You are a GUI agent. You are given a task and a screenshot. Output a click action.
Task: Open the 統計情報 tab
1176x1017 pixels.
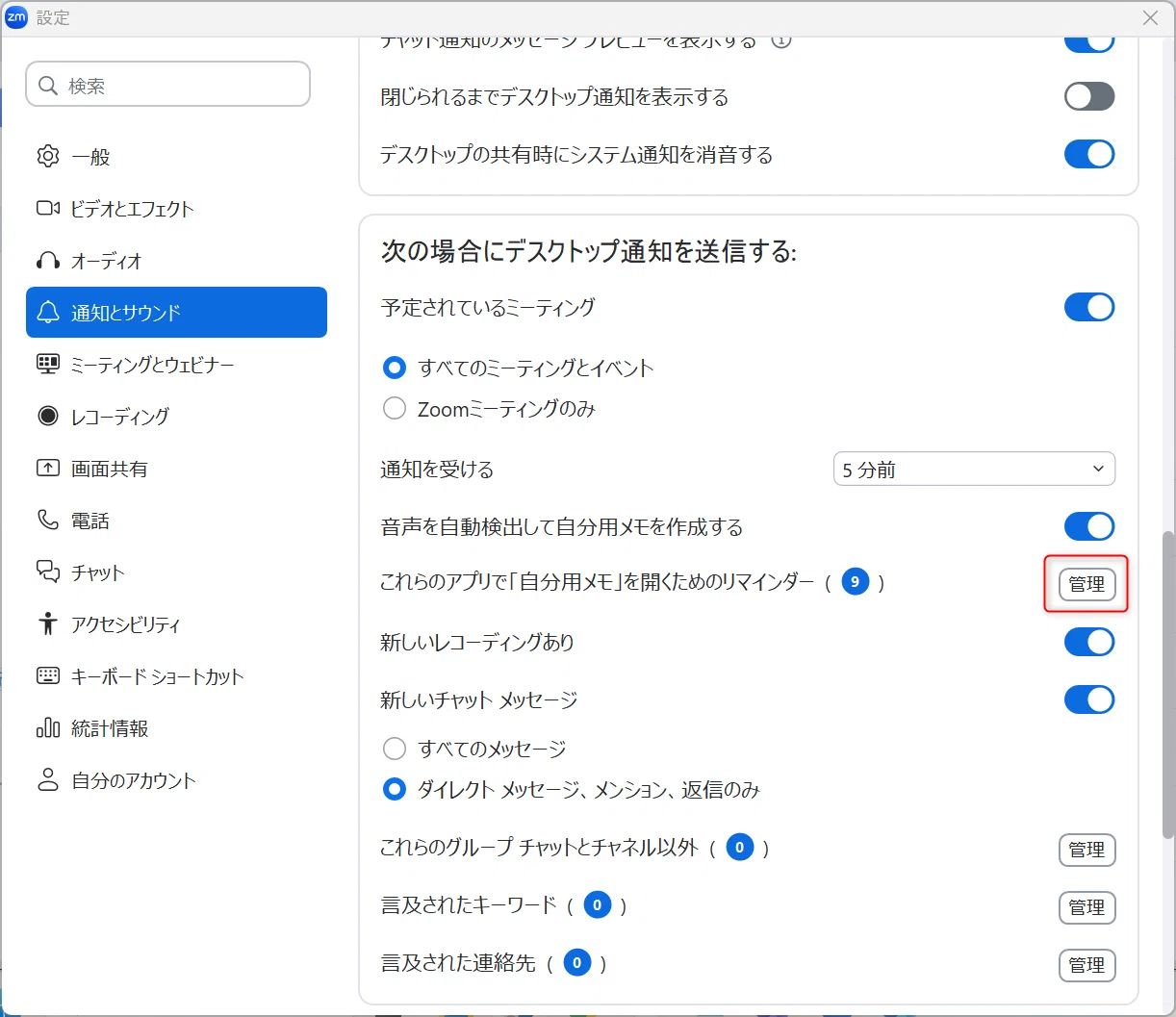point(176,728)
